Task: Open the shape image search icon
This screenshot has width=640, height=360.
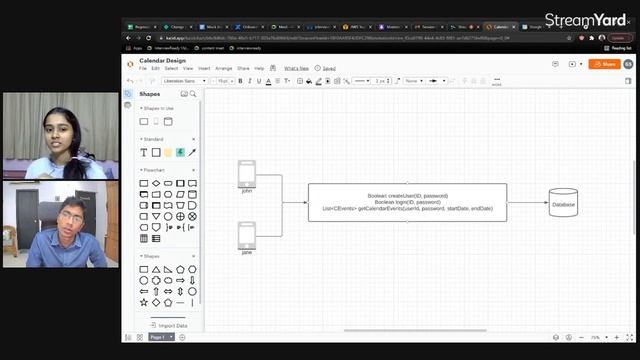Action: [x=184, y=94]
